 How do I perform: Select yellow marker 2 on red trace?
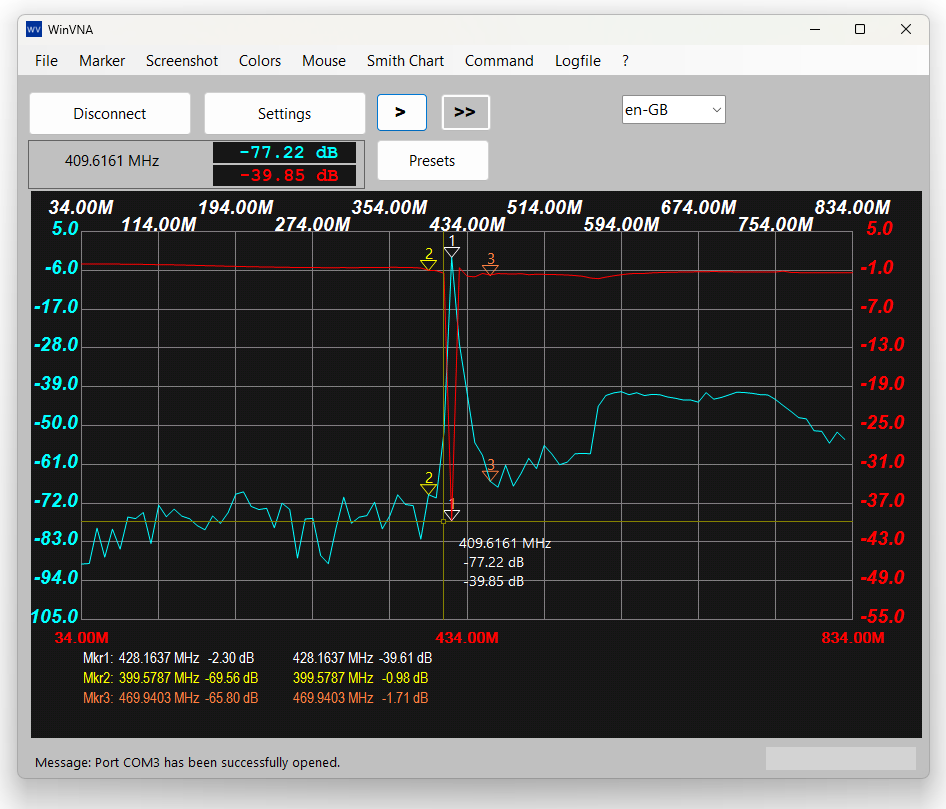(429, 264)
